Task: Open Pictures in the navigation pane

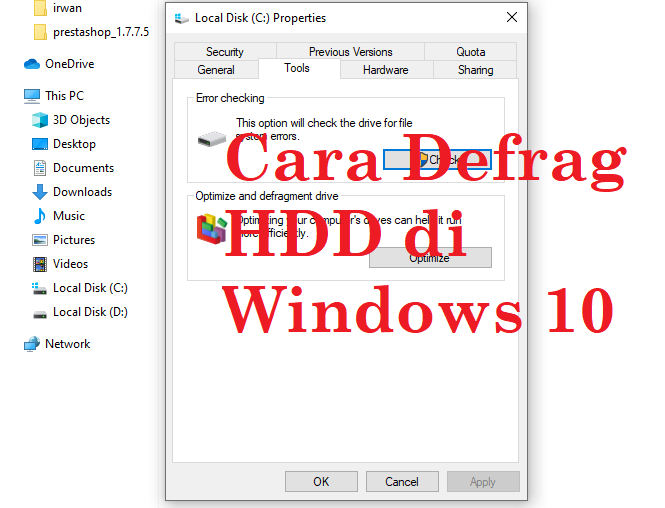Action: [x=74, y=240]
